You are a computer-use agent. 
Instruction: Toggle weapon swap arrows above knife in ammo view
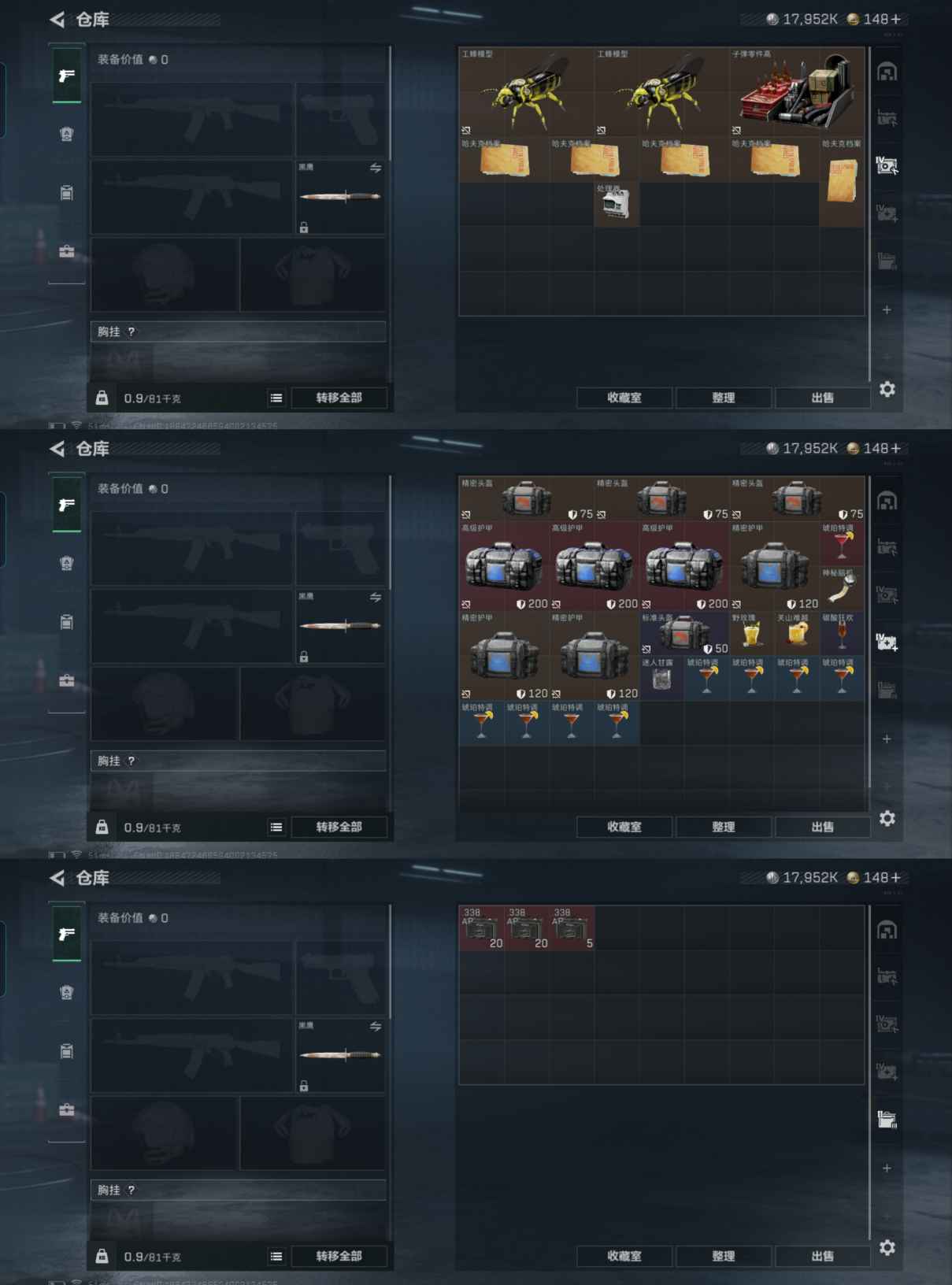(376, 1026)
